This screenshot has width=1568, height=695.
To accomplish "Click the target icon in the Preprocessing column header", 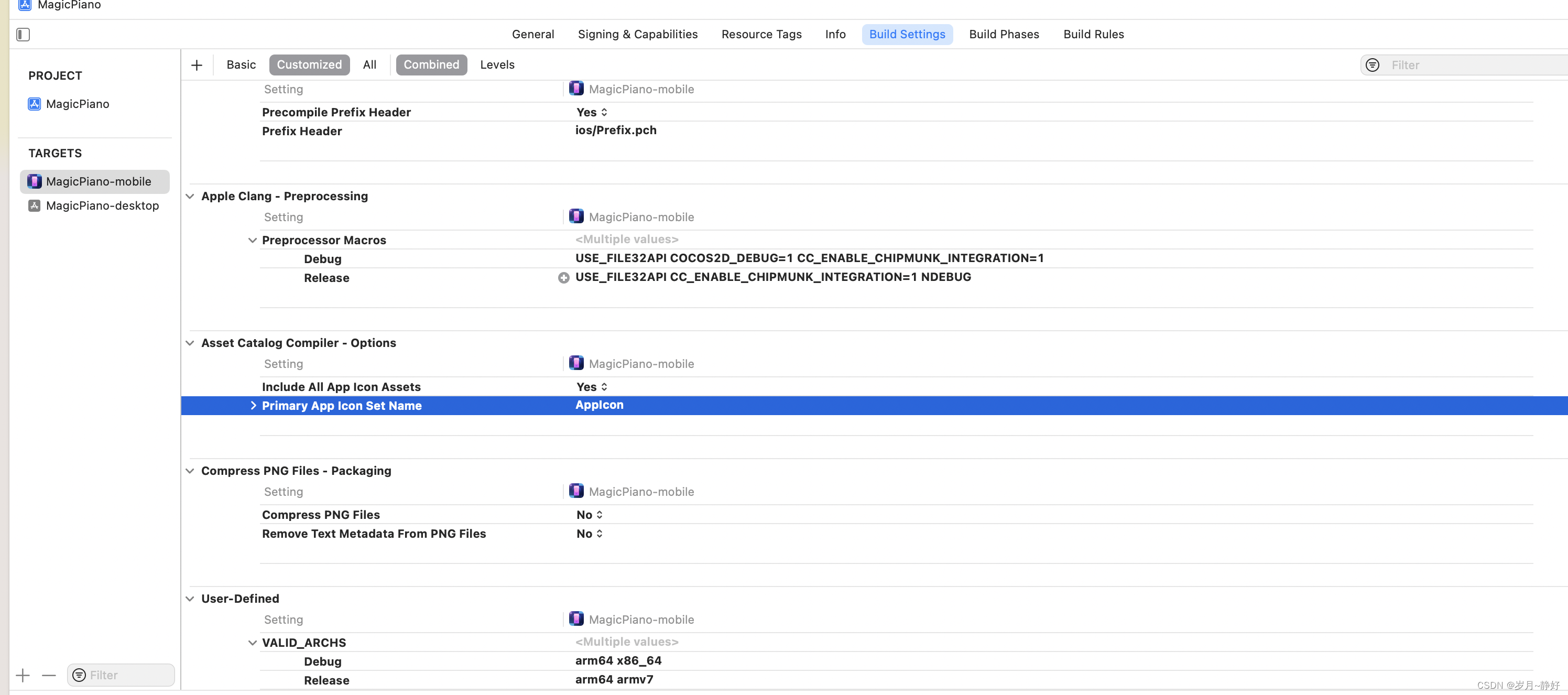I will 576,216.
